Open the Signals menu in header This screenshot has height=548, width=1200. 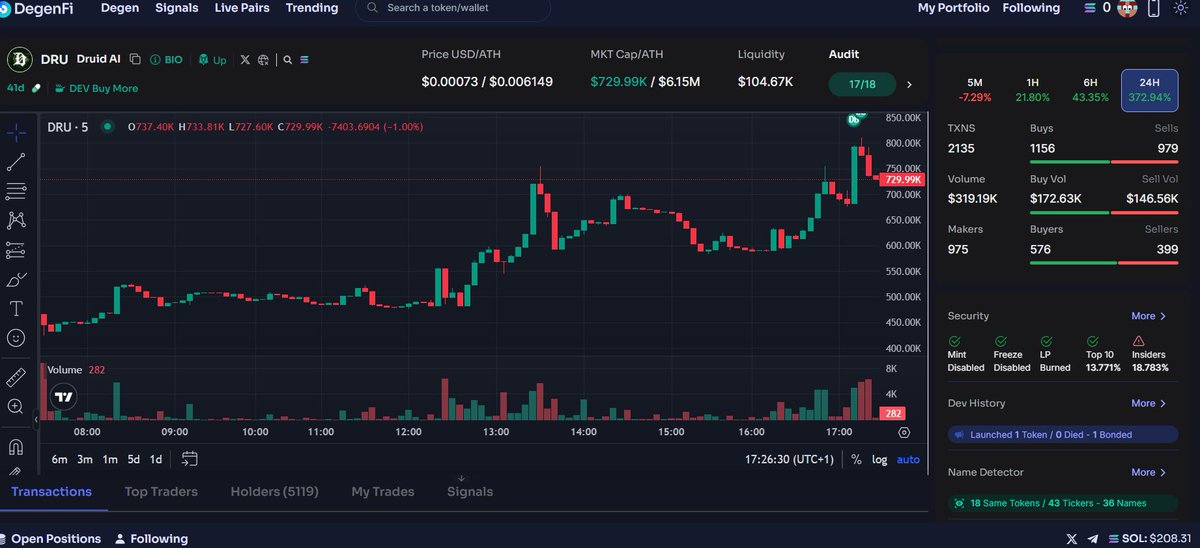tap(177, 8)
